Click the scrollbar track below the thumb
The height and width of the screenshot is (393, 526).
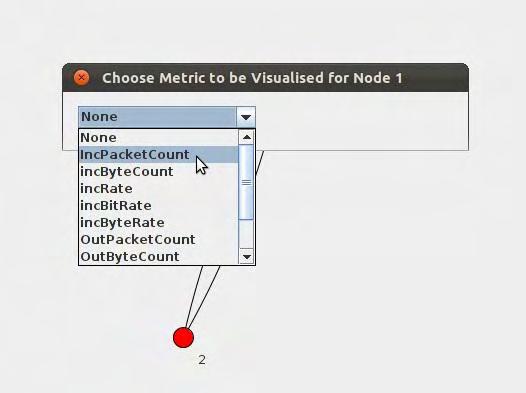tap(247, 234)
